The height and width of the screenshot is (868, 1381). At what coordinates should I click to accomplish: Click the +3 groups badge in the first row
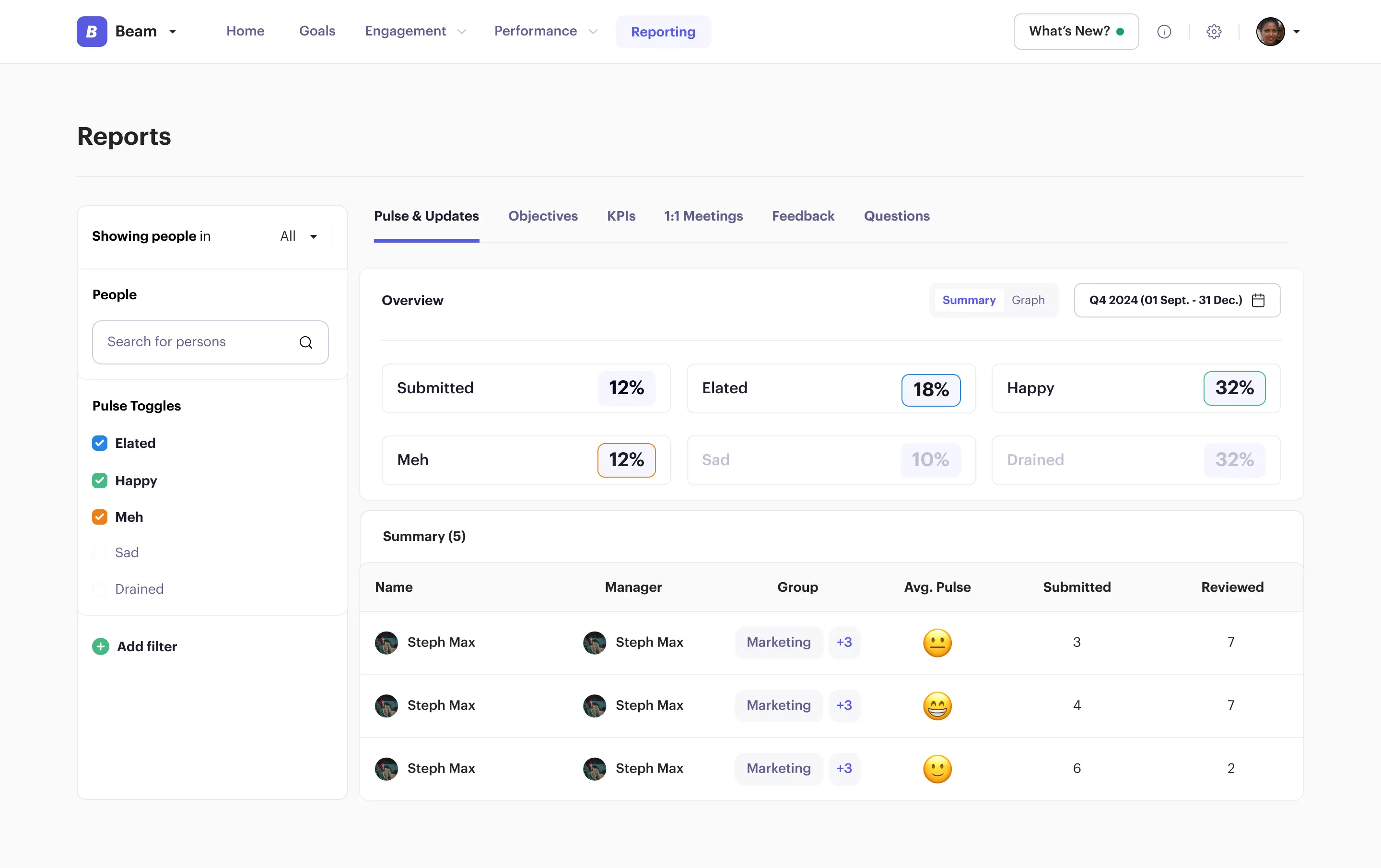coord(844,643)
